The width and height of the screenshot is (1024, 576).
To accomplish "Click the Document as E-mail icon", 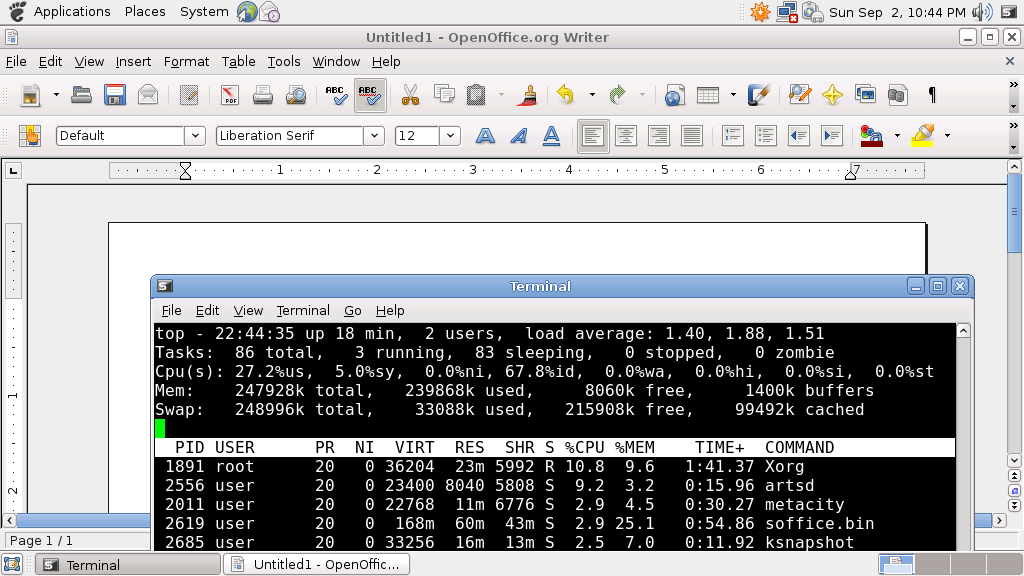I will tap(148, 95).
